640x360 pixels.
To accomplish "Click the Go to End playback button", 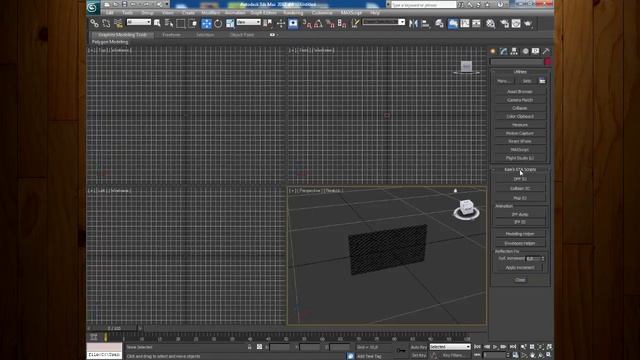I will click(513, 347).
